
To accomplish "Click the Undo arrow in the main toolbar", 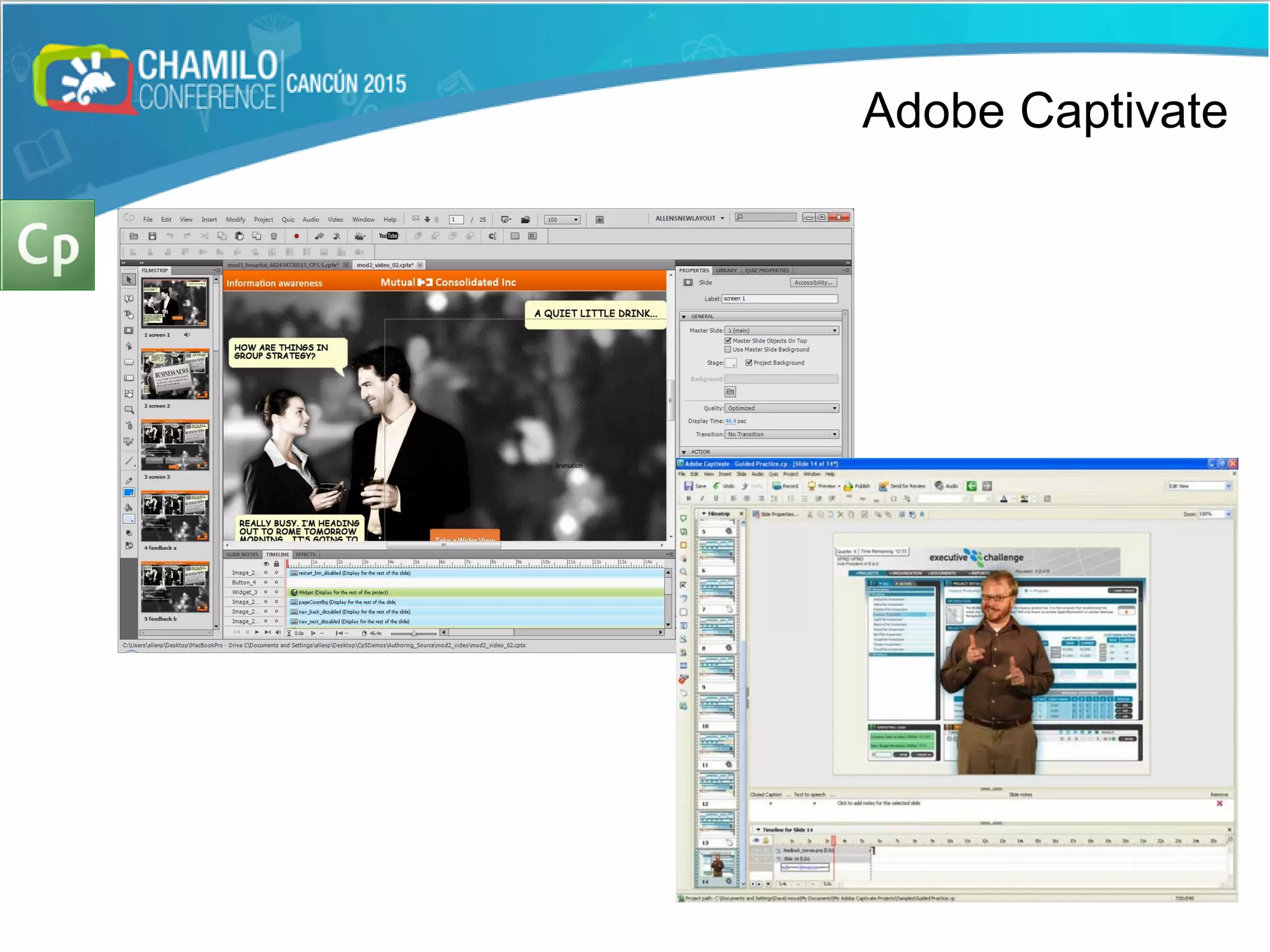I will (x=169, y=236).
